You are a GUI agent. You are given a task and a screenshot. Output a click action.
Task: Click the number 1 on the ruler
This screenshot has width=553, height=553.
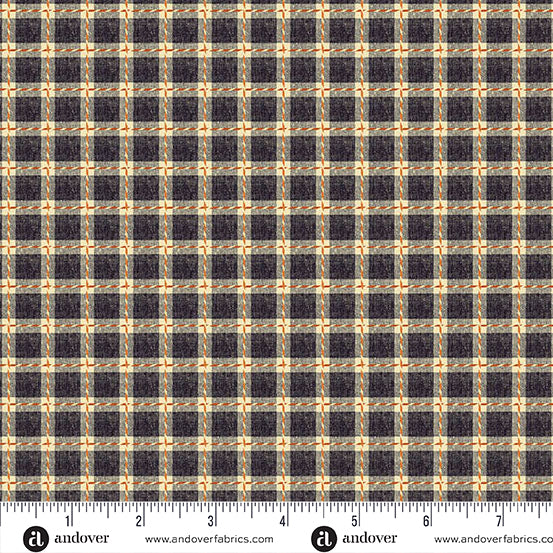(x=67, y=520)
